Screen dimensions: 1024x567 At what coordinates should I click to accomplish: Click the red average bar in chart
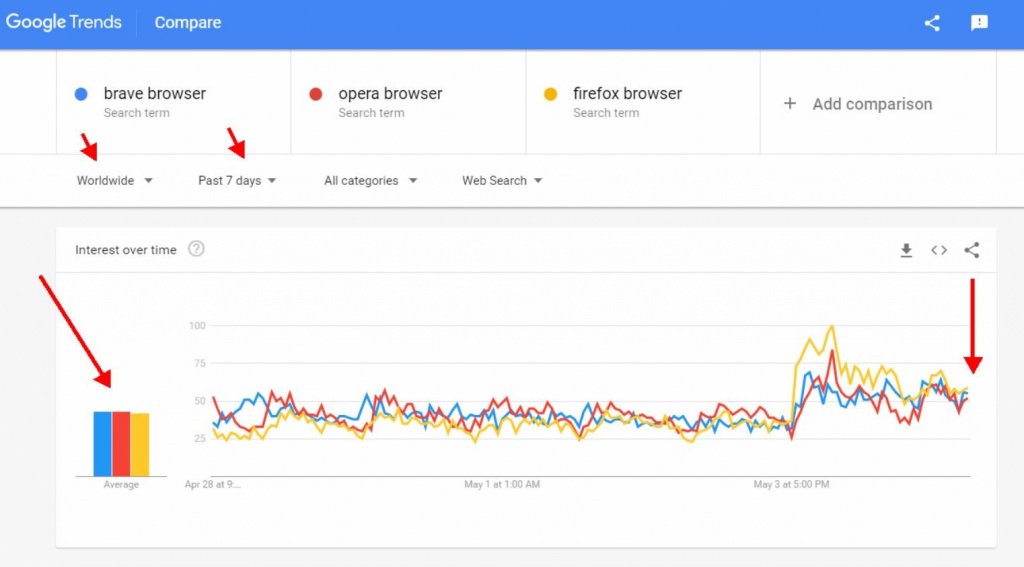[121, 443]
